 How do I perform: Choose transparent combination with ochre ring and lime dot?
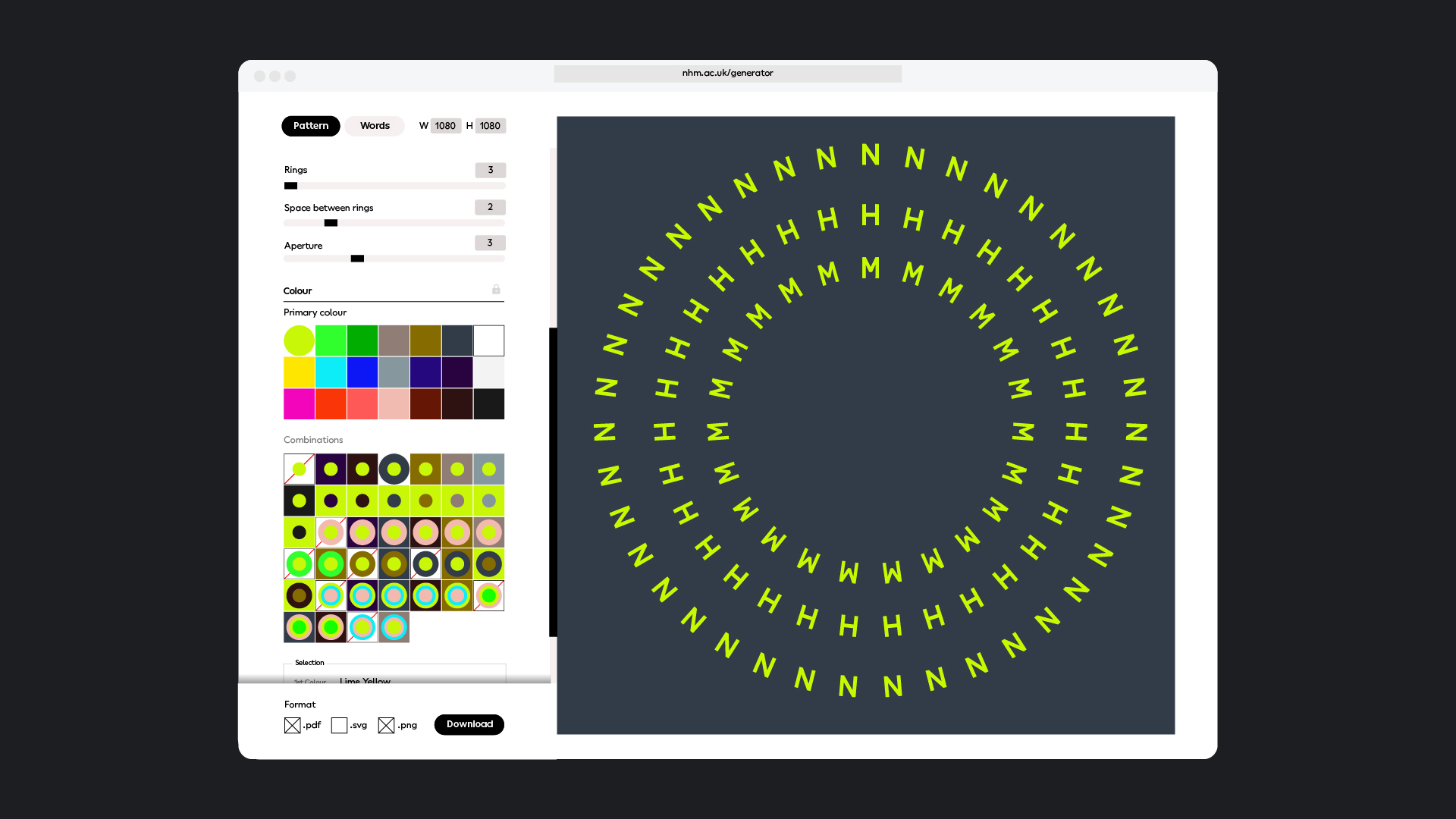[x=362, y=564]
